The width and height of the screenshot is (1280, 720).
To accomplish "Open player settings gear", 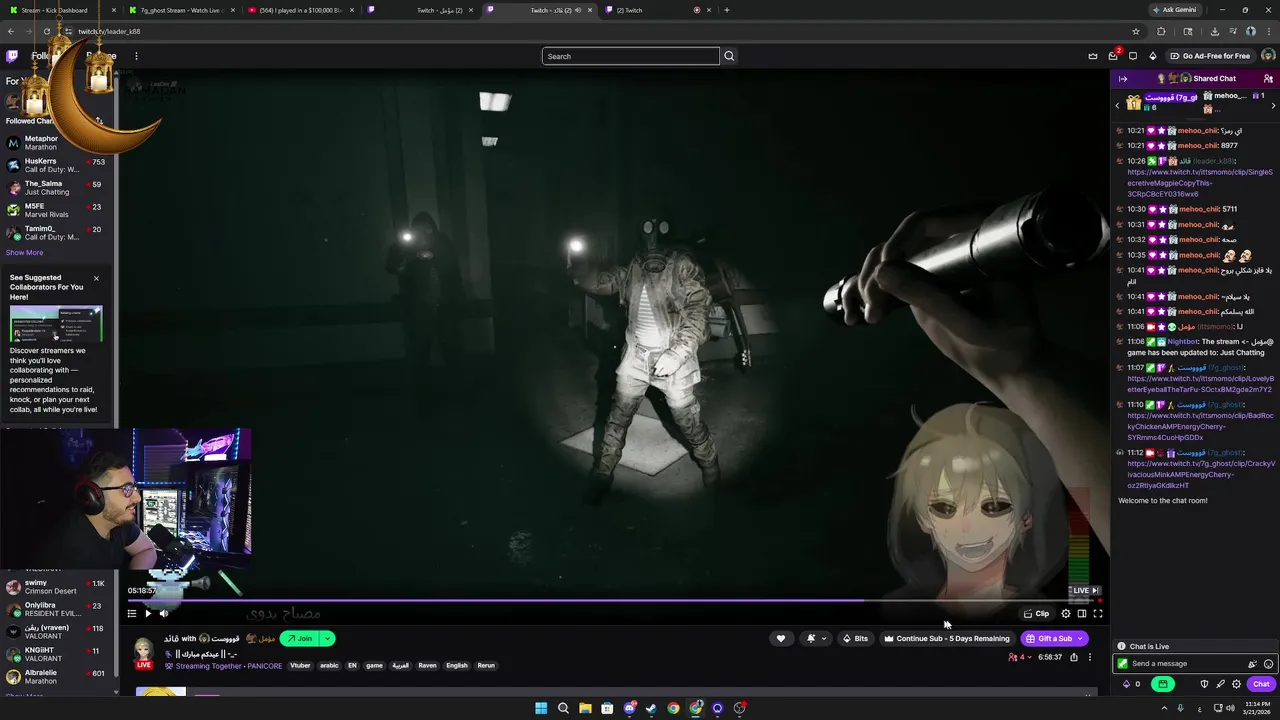I will pyautogui.click(x=1066, y=614).
